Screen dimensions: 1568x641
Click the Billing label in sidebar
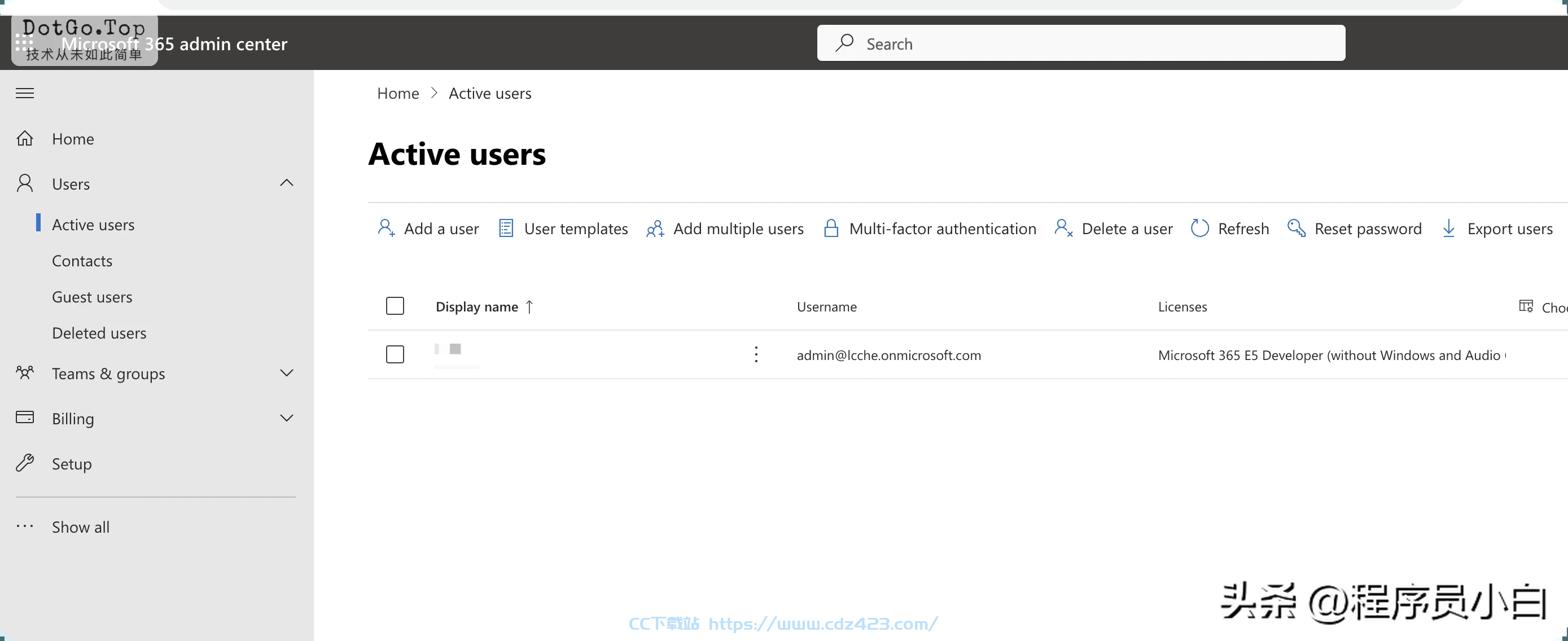click(73, 419)
